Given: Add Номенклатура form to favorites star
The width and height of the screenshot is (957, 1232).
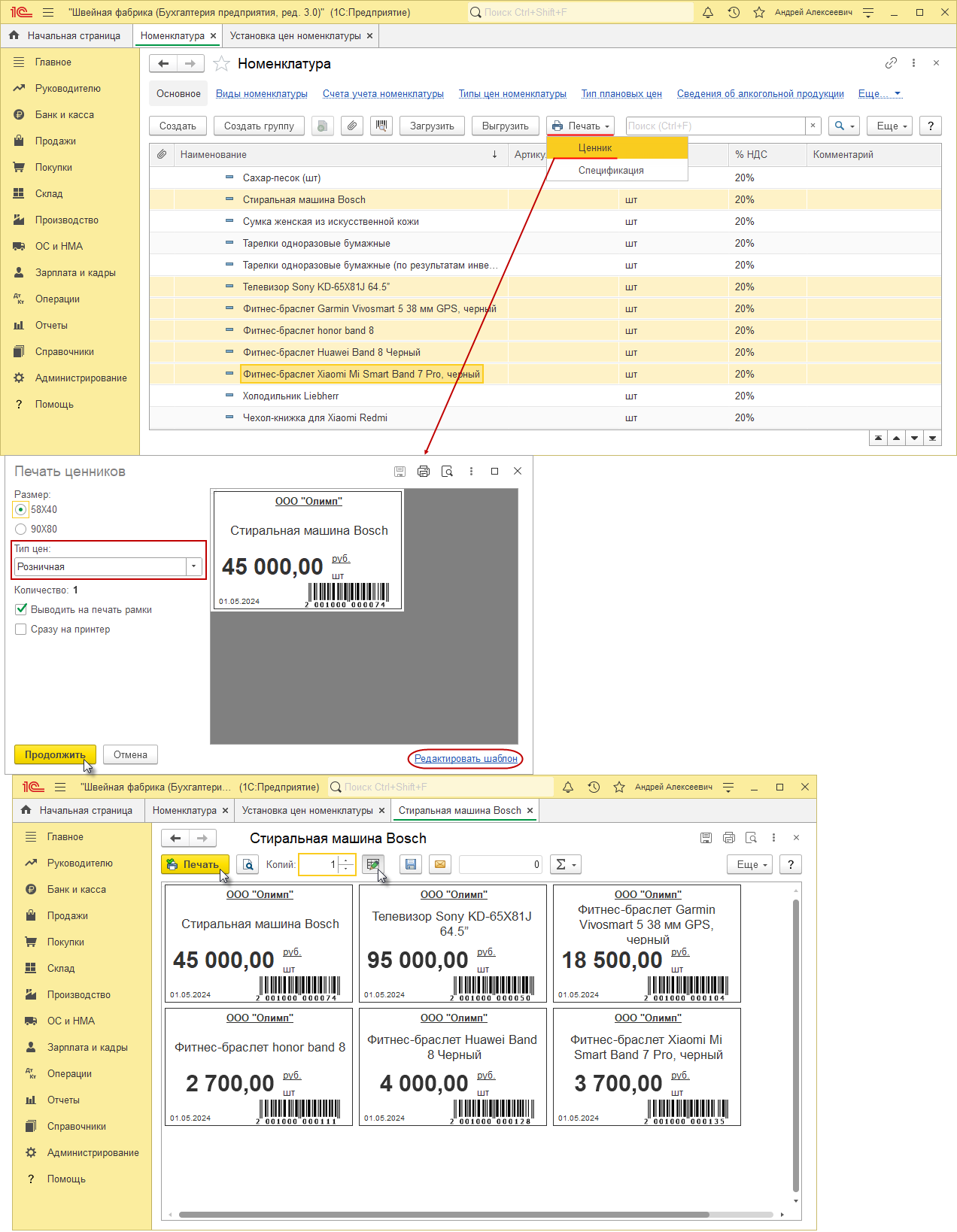Looking at the screenshot, I should click(x=221, y=64).
